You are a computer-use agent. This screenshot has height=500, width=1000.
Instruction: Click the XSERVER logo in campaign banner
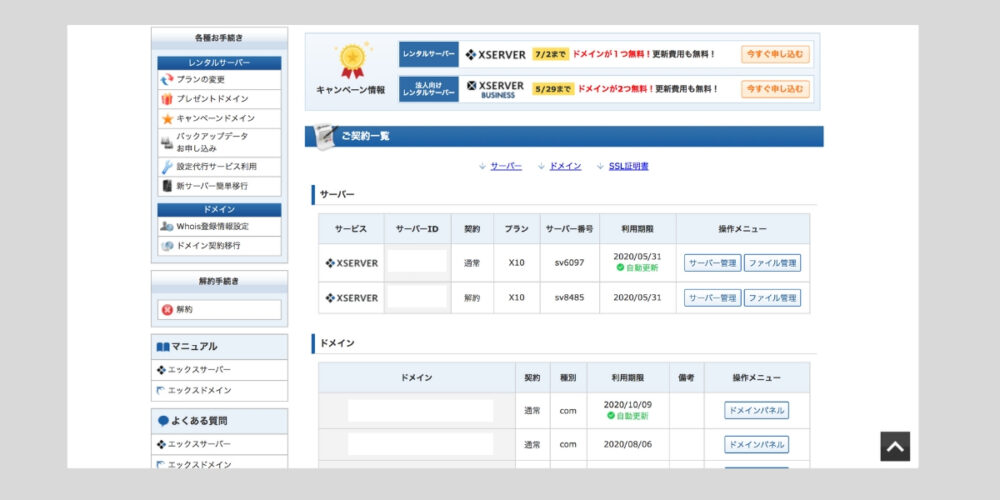pyautogui.click(x=495, y=55)
